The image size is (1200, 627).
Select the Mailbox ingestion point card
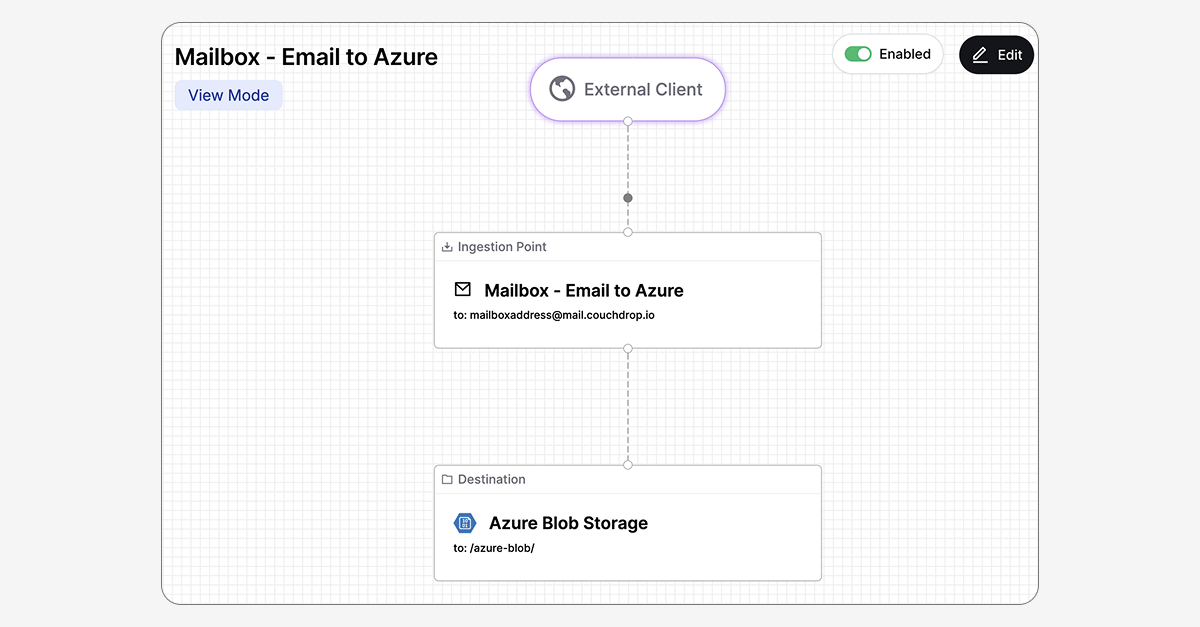pos(627,290)
